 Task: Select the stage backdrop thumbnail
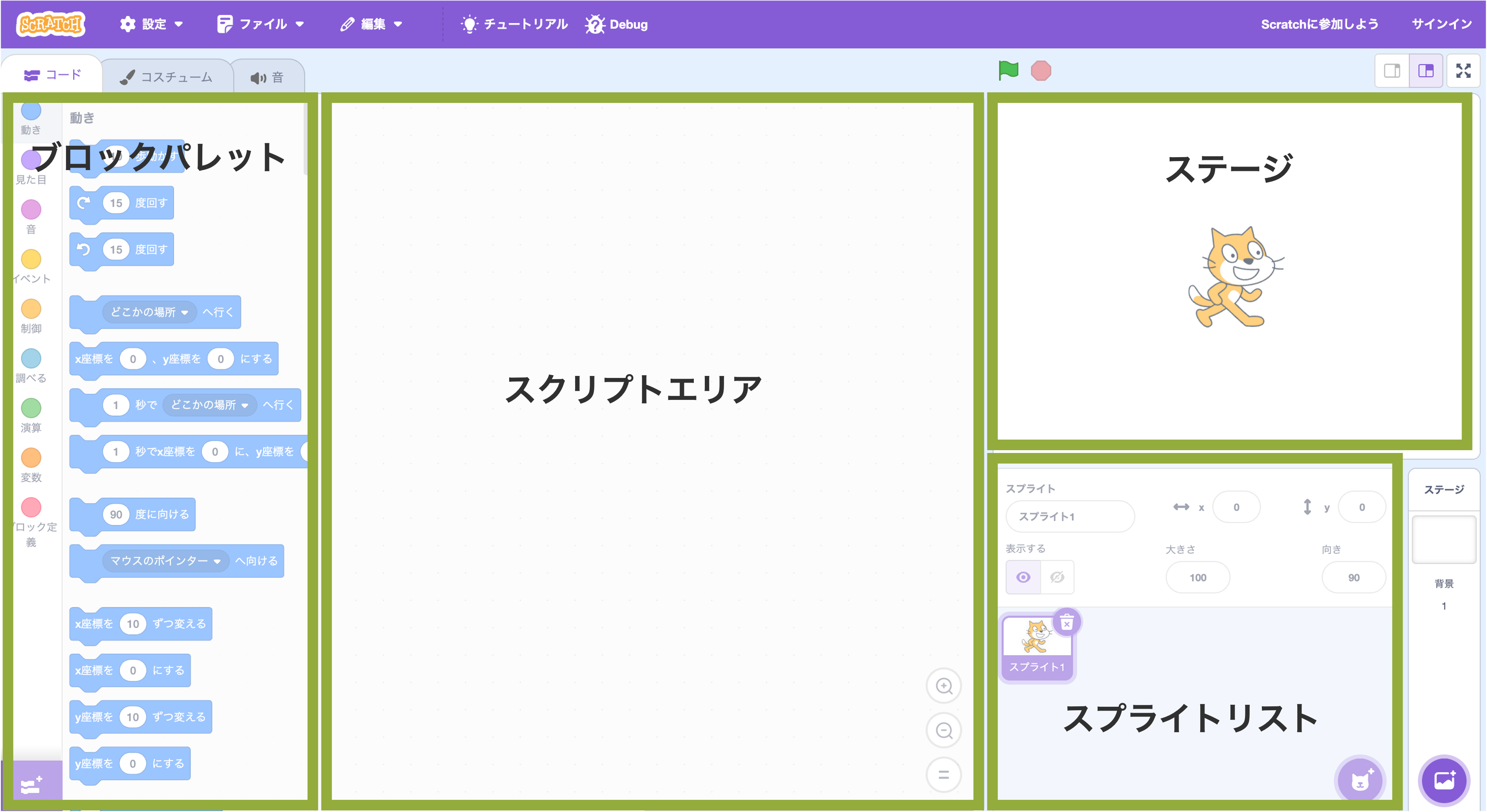coord(1444,540)
